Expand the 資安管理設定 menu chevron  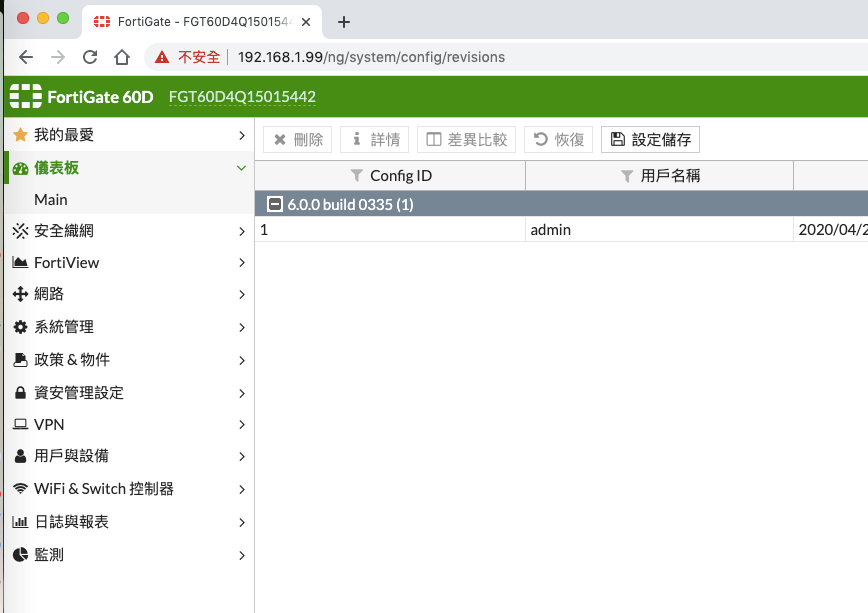[x=241, y=393]
